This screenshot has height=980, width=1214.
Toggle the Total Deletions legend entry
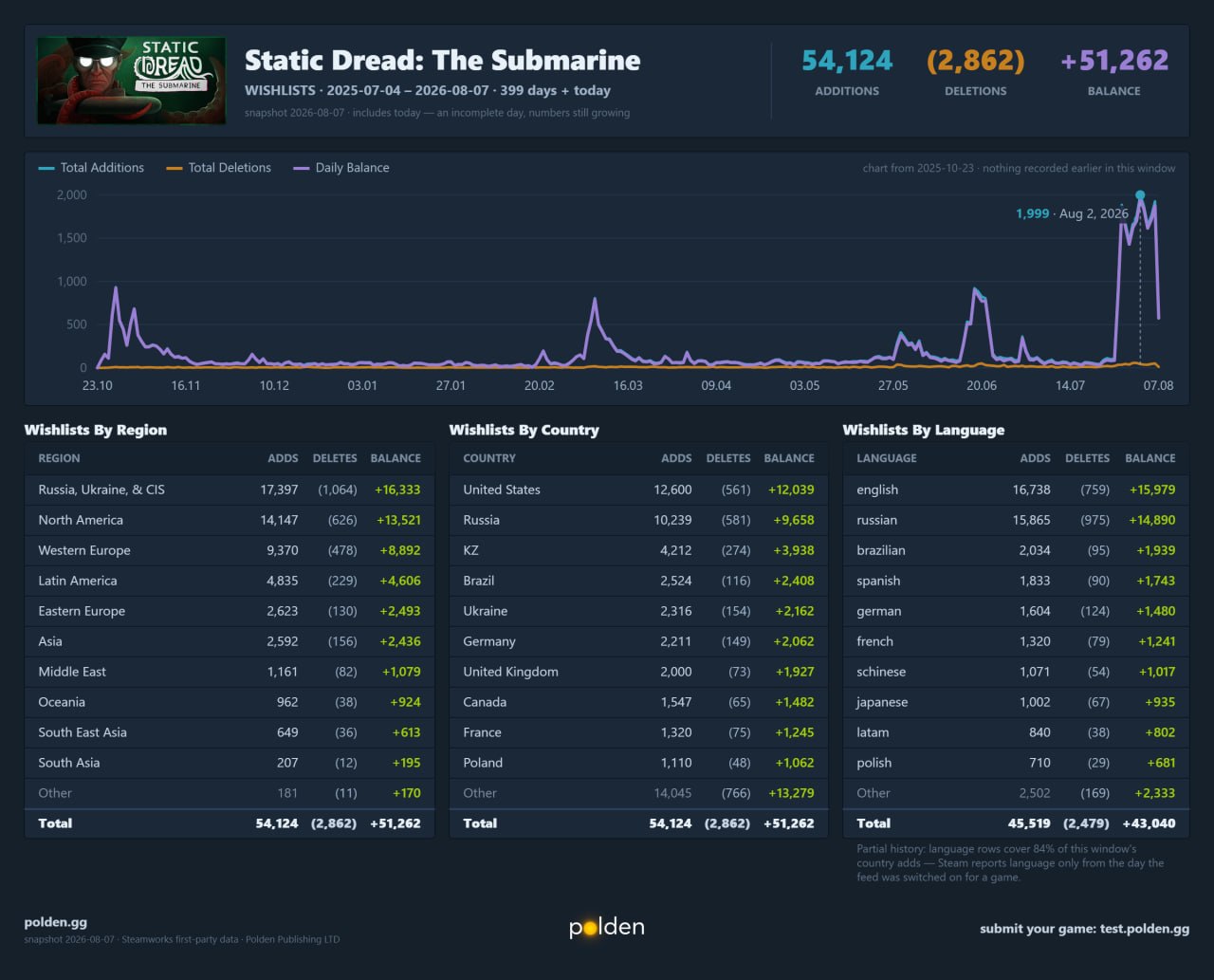218,168
